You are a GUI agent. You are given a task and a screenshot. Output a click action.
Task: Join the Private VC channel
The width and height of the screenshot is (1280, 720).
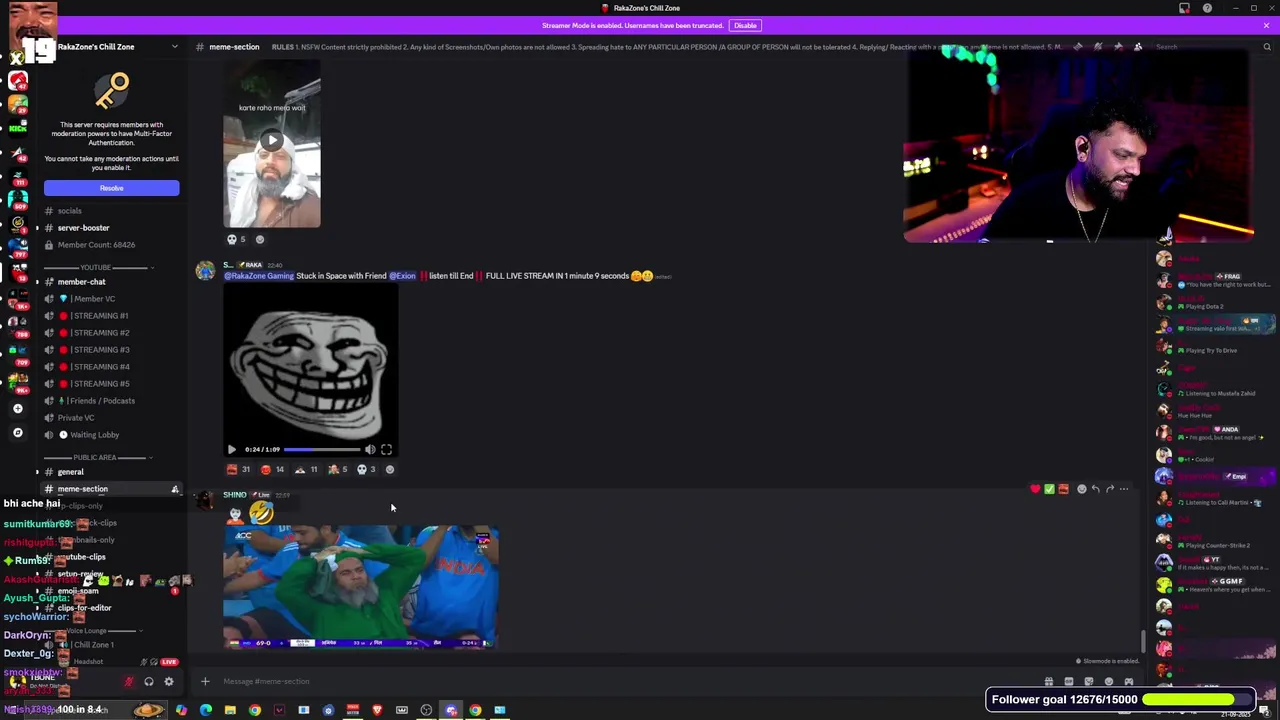pos(111,418)
